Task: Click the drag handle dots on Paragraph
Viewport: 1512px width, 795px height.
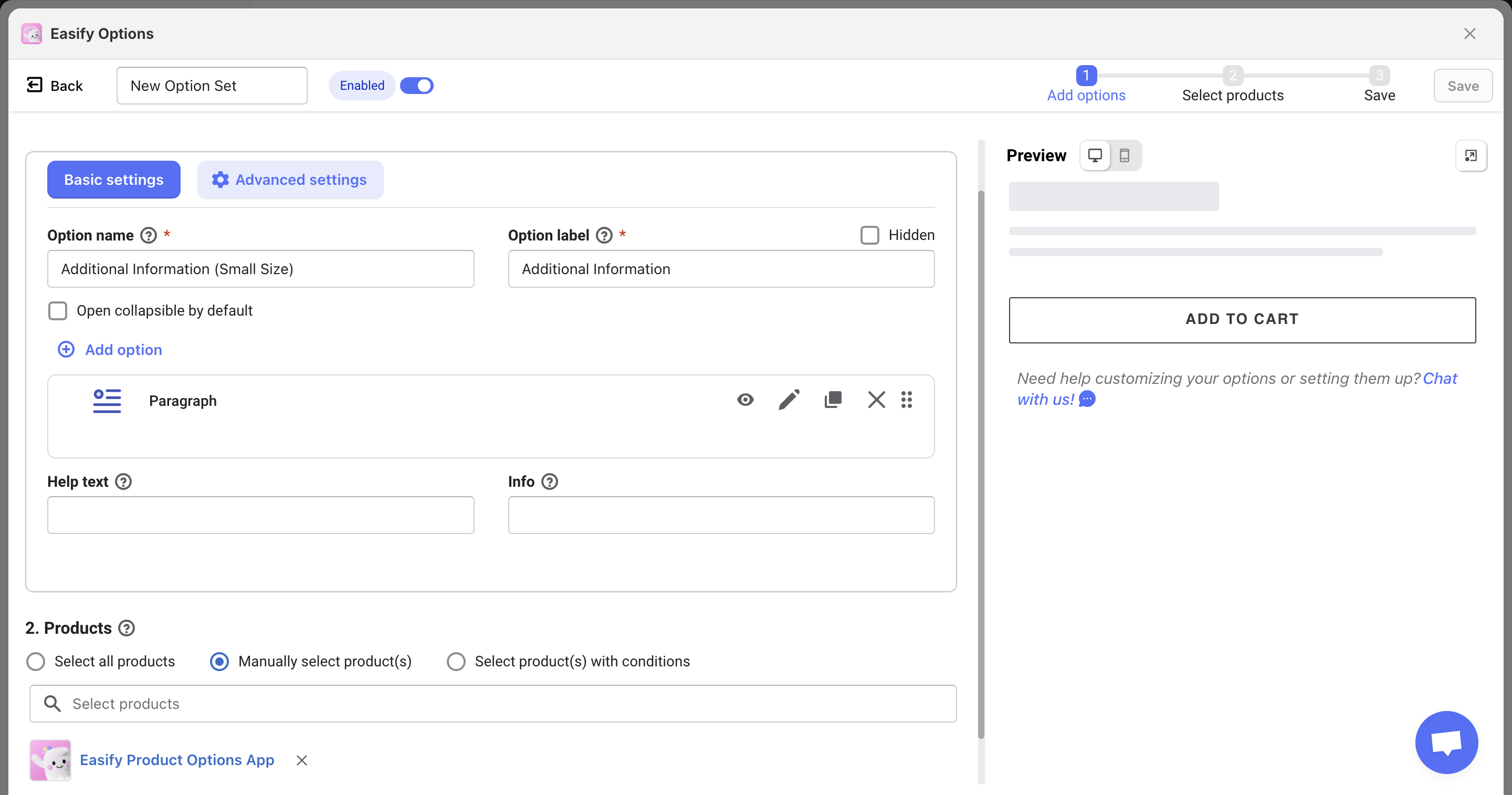Action: [x=906, y=400]
